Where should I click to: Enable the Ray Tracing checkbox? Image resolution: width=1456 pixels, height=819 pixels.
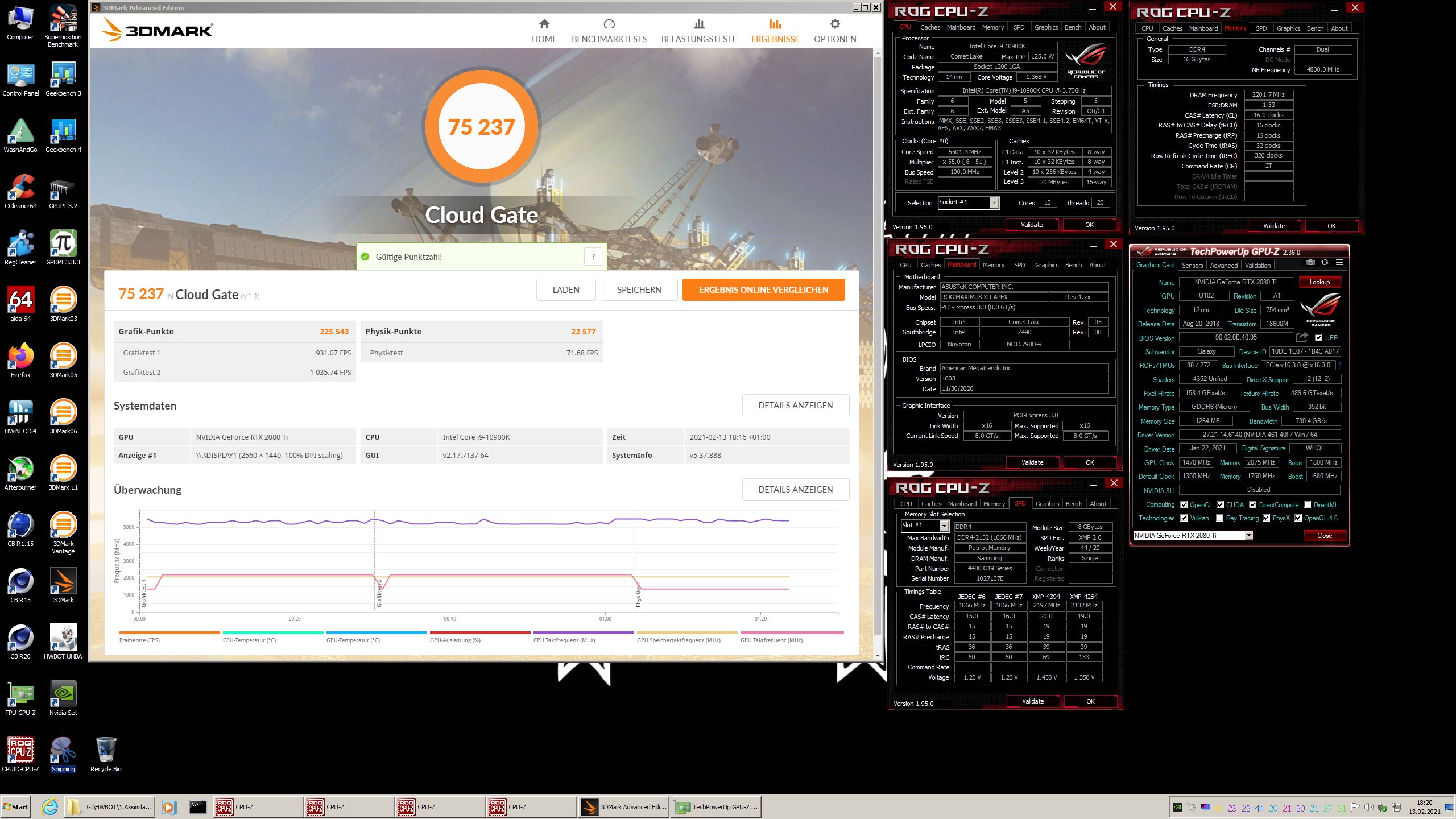[1219, 518]
